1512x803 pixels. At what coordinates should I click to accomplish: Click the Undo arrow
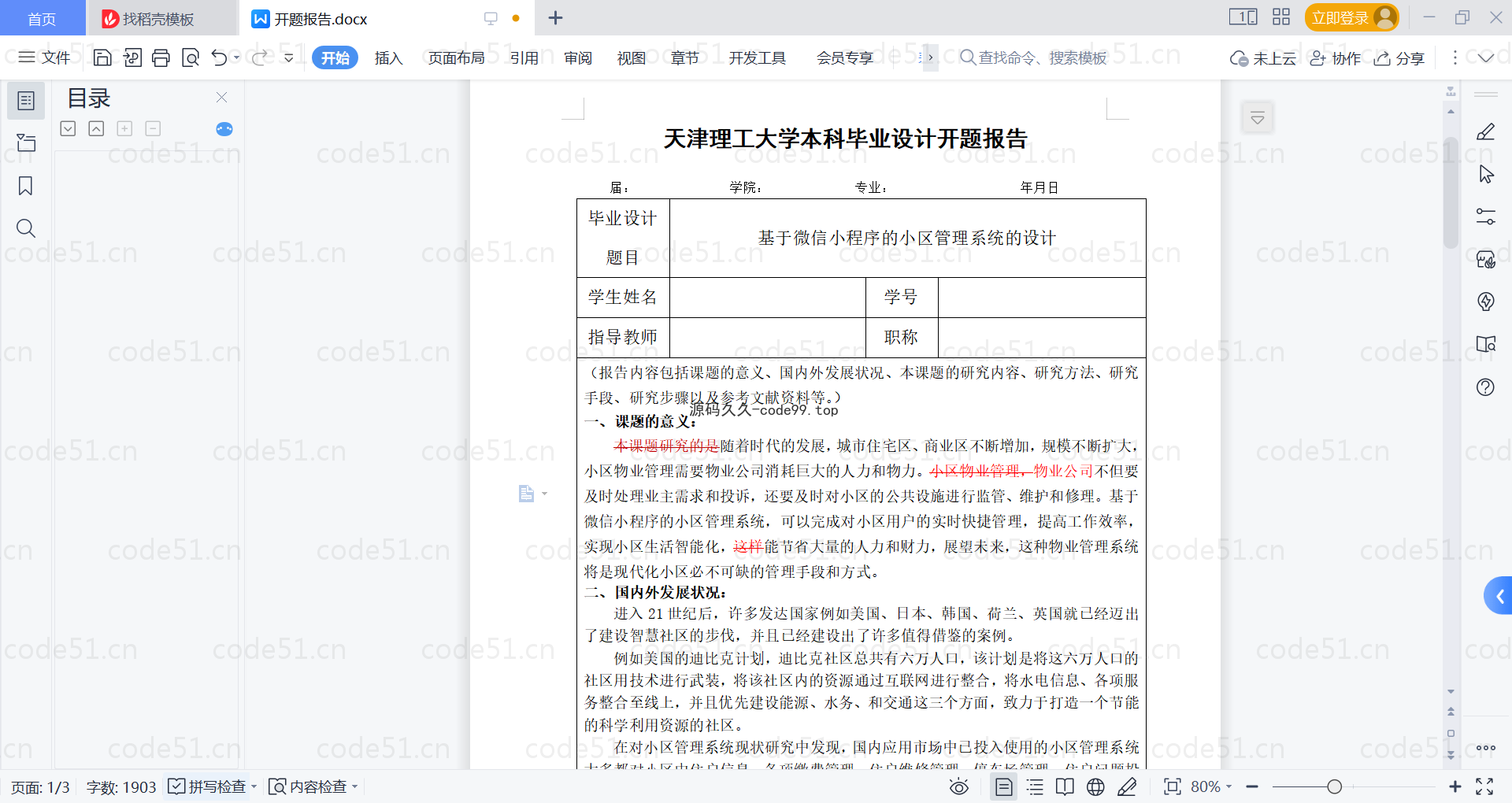220,57
